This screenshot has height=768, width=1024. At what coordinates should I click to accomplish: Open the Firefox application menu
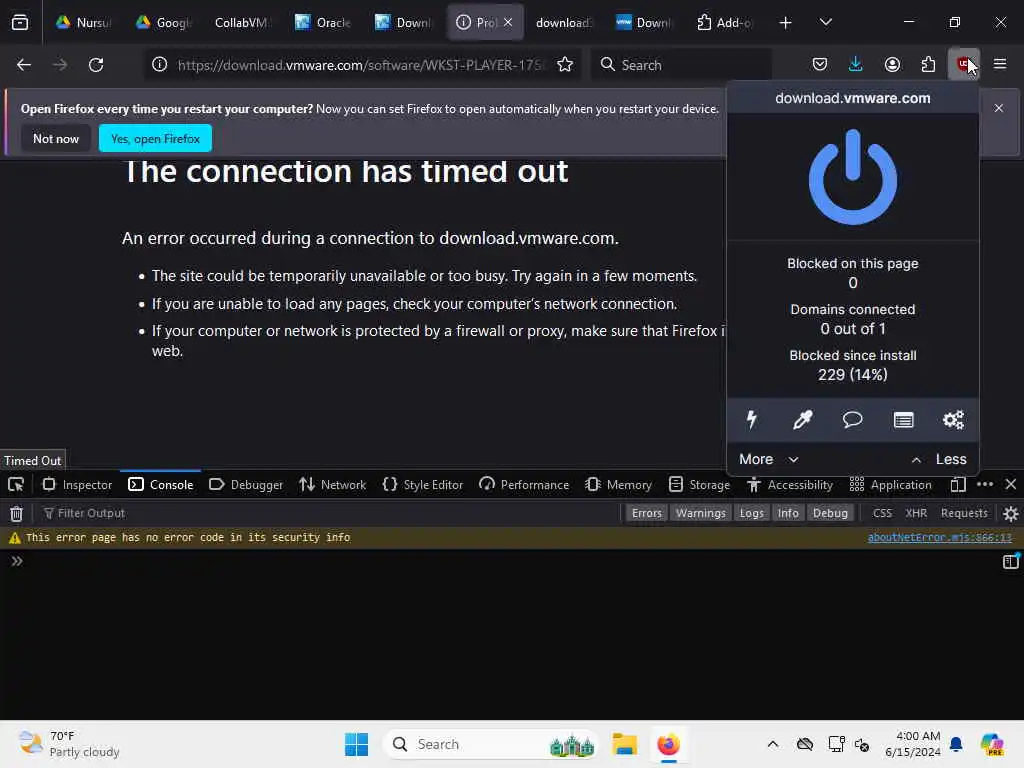click(x=1000, y=64)
